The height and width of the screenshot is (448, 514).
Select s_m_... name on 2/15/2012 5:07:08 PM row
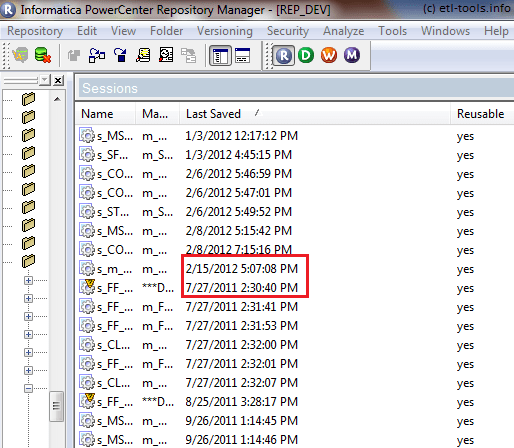[114, 269]
